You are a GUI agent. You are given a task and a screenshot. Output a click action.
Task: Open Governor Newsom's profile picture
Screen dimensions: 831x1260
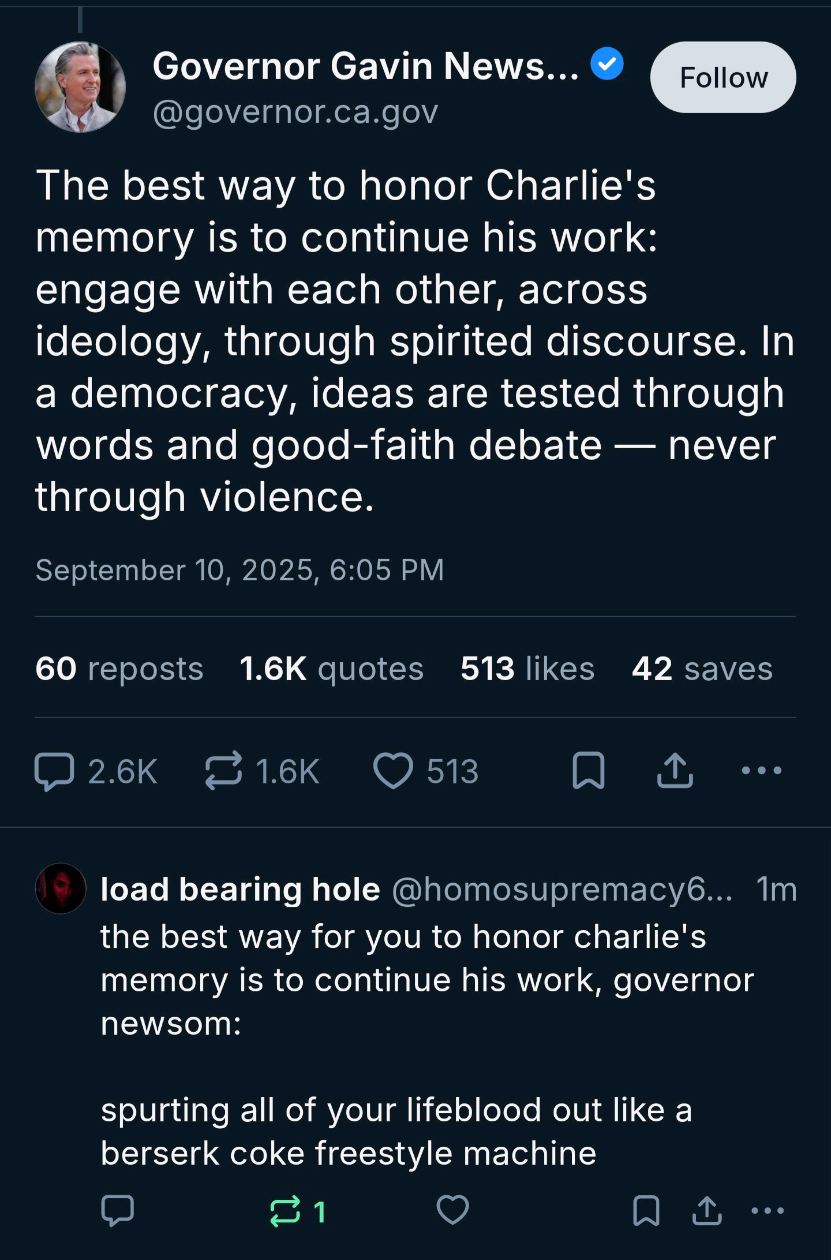80,87
